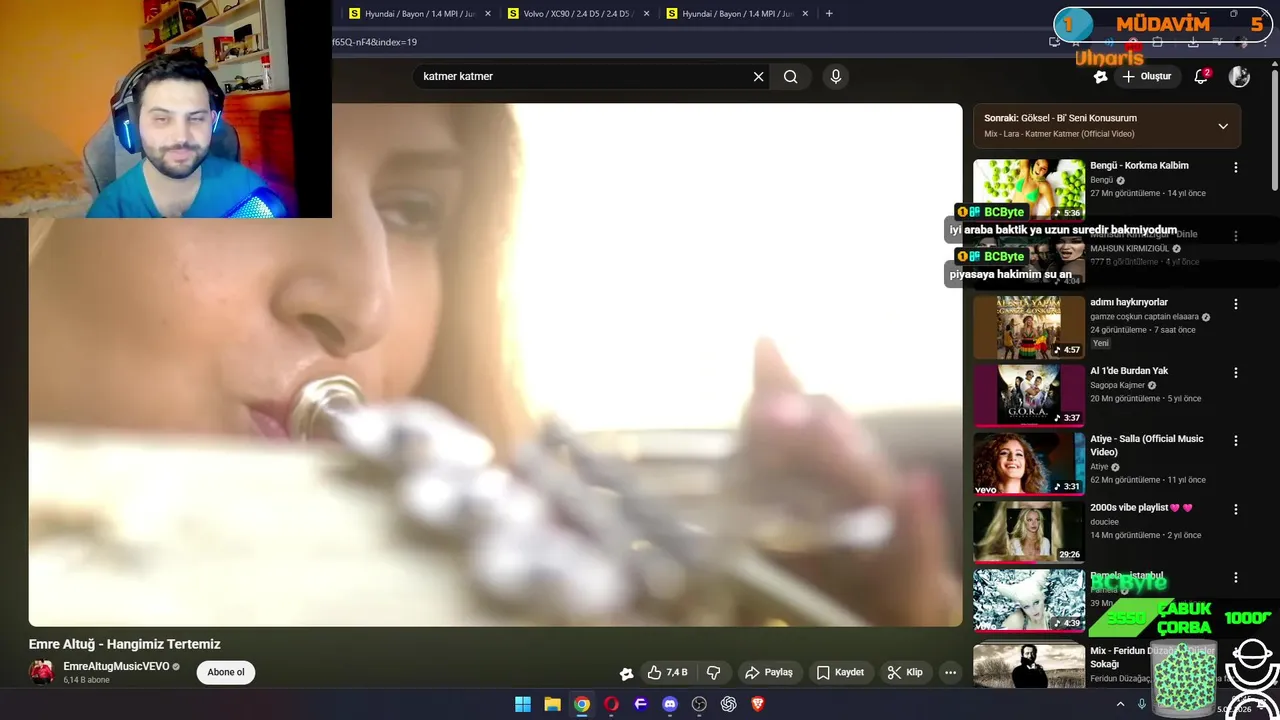Open the sparkle icon beside the Oluştur button
This screenshot has height=720, width=1280.
1100,76
